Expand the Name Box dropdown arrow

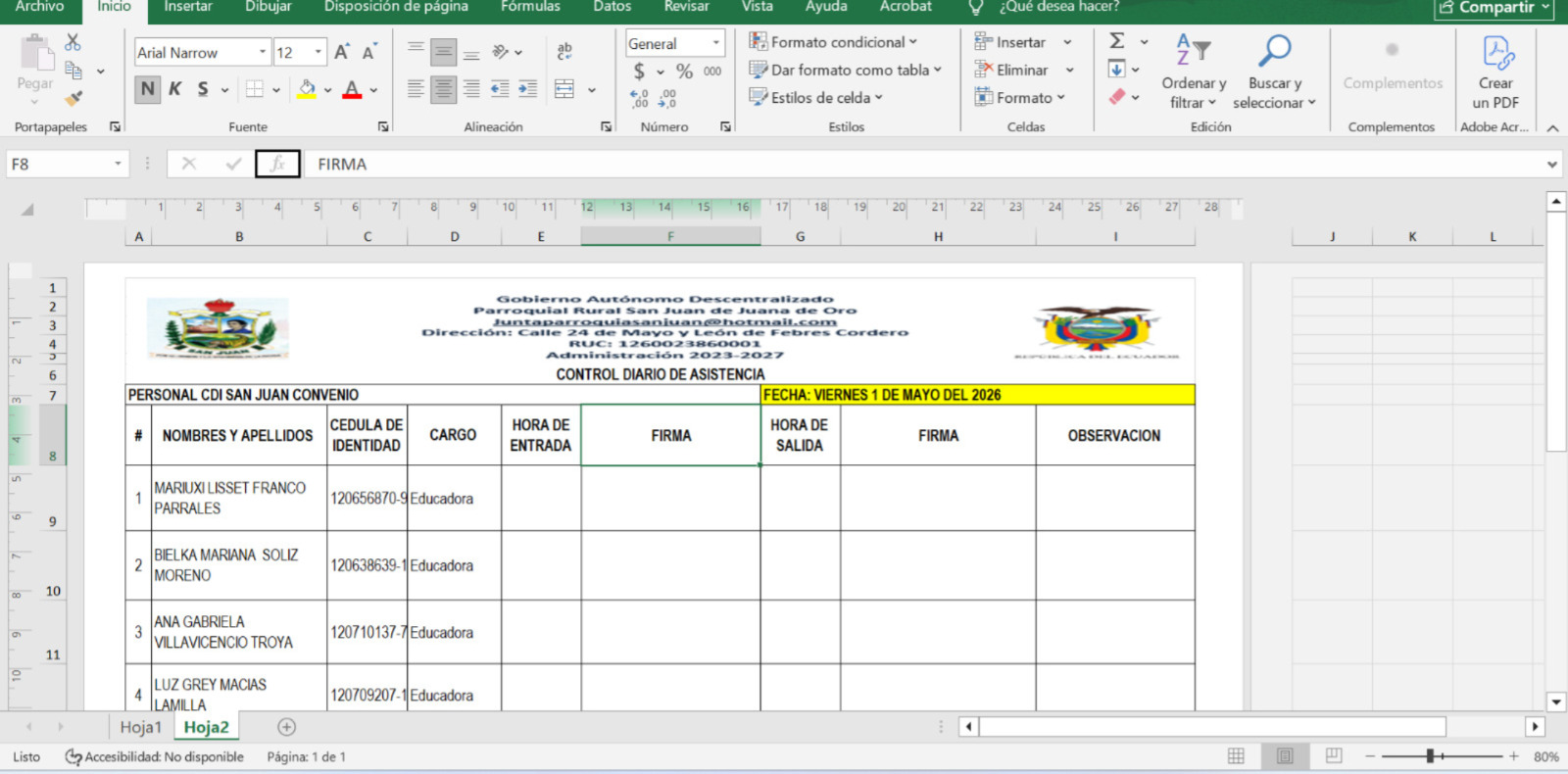tap(118, 164)
